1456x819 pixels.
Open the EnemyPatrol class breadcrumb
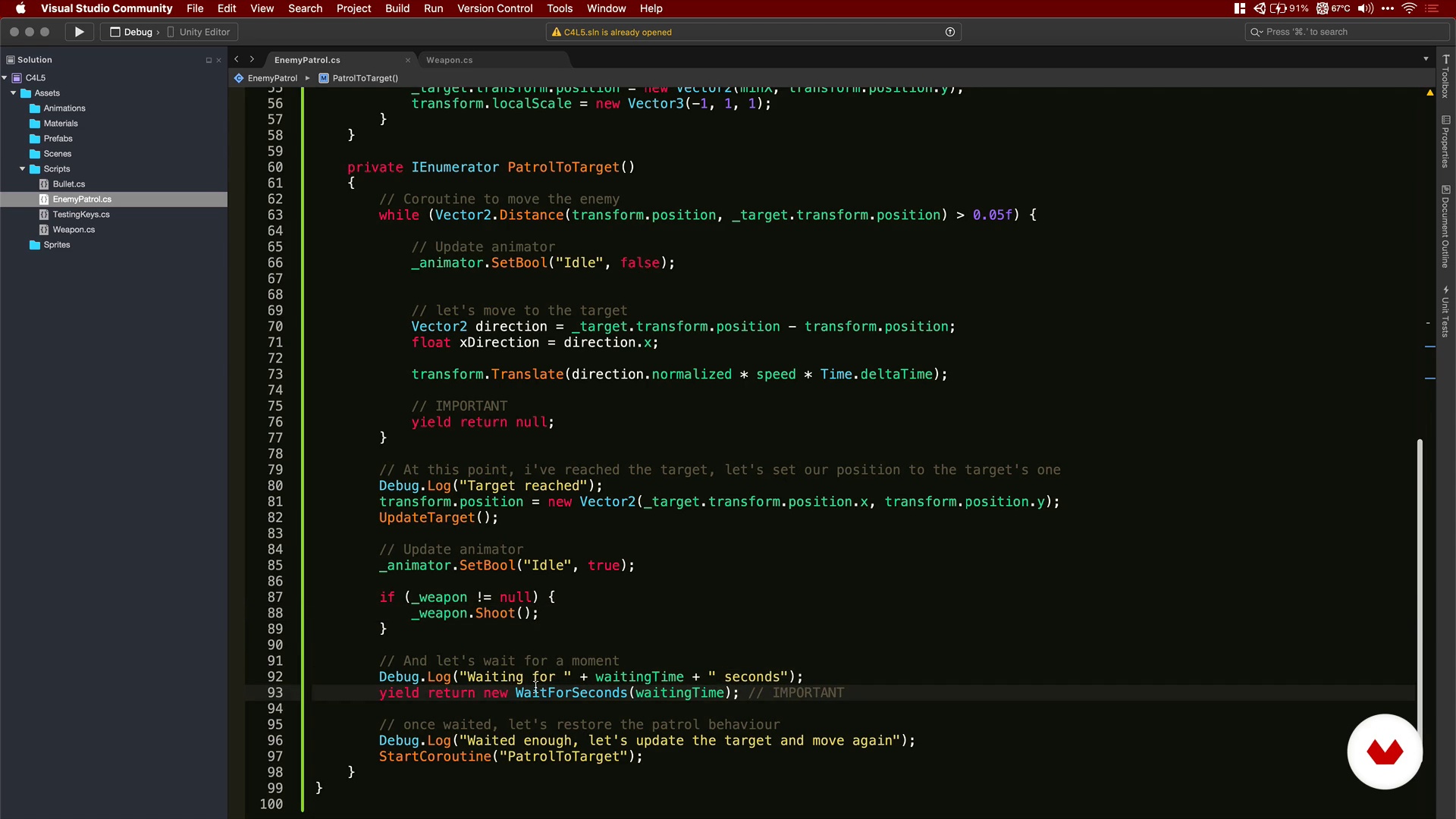266,78
